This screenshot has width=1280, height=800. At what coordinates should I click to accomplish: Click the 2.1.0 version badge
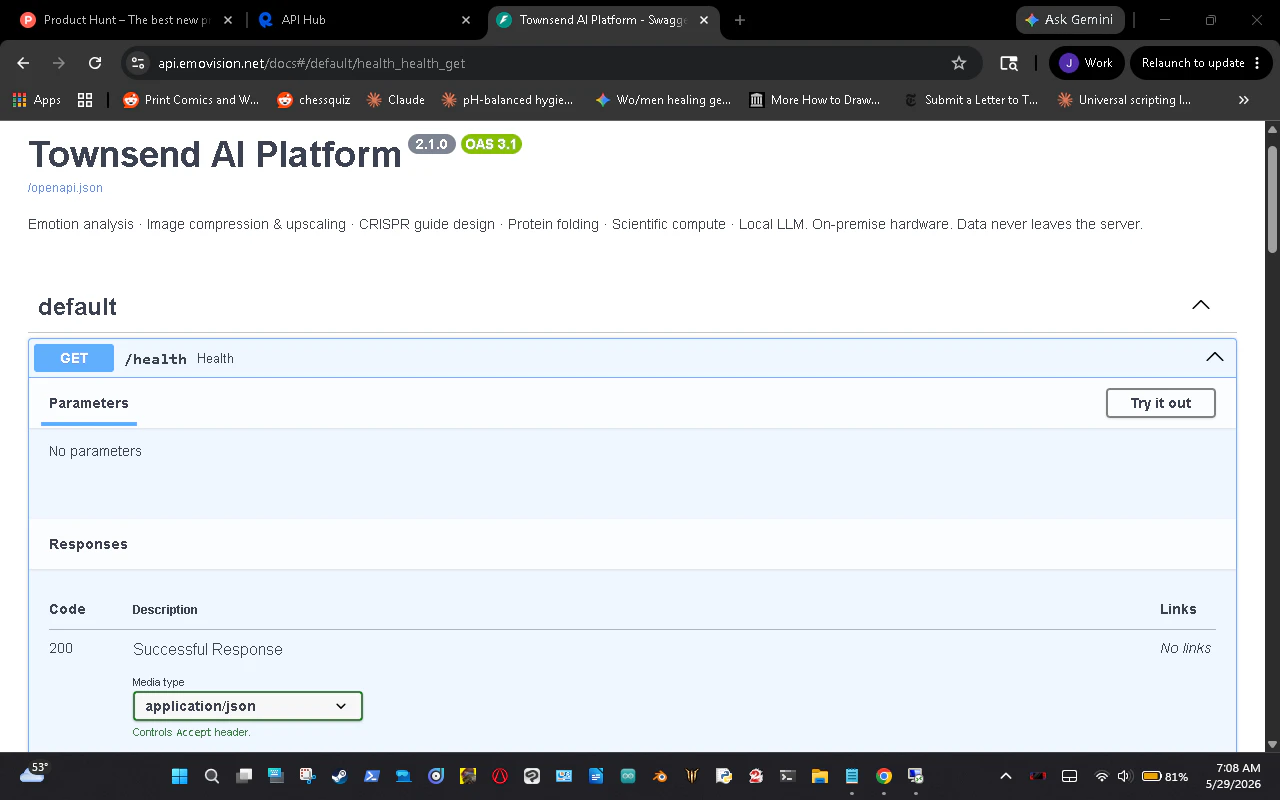[x=431, y=144]
